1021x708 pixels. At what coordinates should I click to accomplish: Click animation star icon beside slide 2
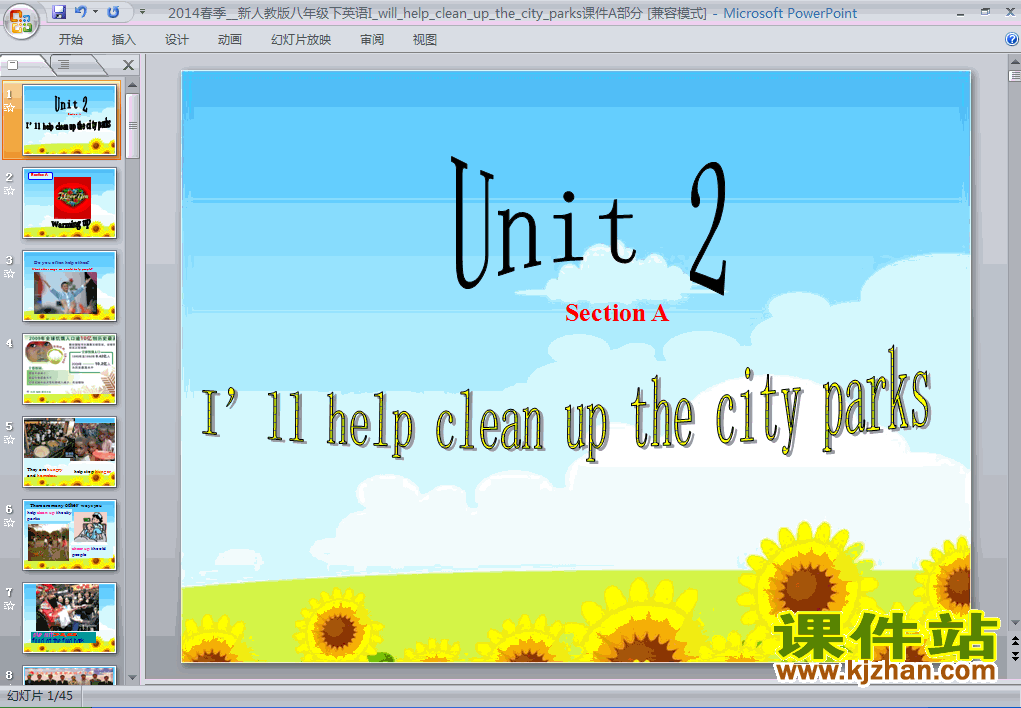coord(9,191)
